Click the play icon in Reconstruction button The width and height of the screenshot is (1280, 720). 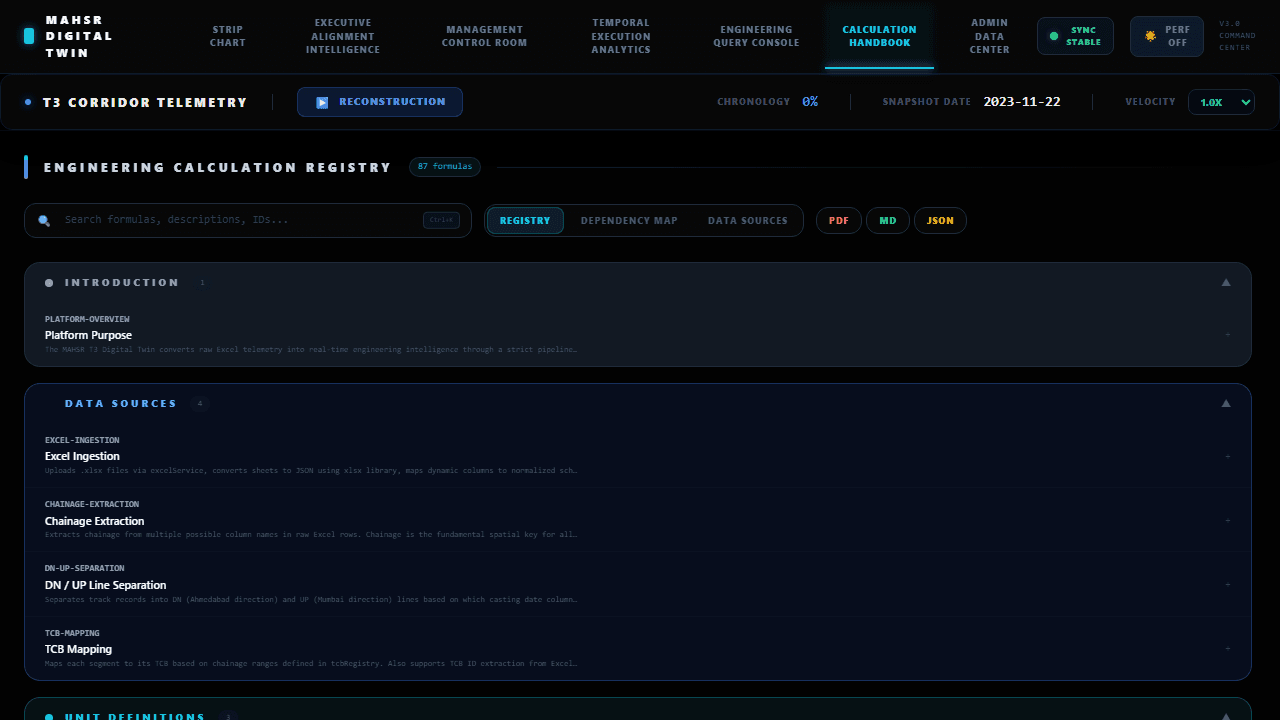pyautogui.click(x=322, y=102)
